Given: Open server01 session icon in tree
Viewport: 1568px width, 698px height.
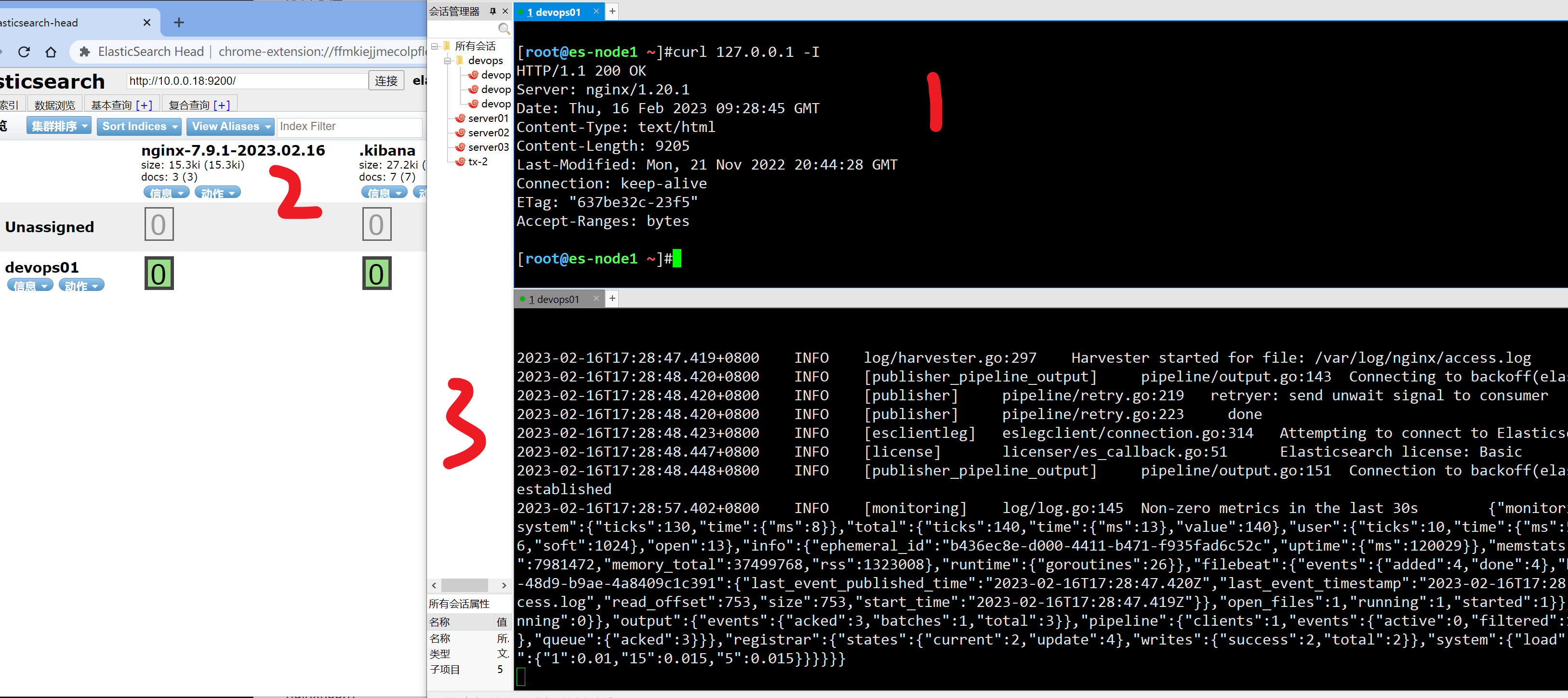Looking at the screenshot, I should pos(461,118).
